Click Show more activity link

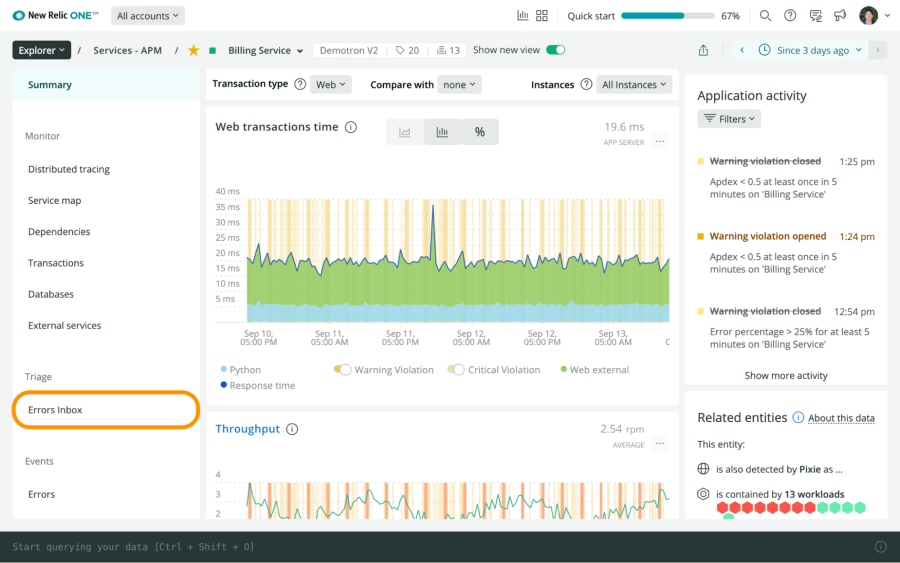786,376
